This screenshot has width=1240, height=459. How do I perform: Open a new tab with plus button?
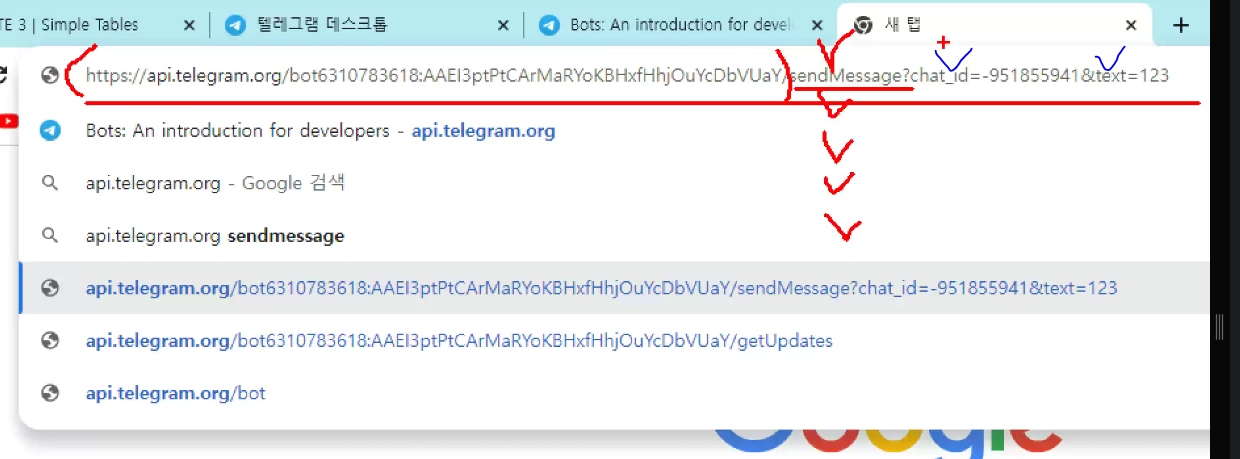(x=1181, y=25)
